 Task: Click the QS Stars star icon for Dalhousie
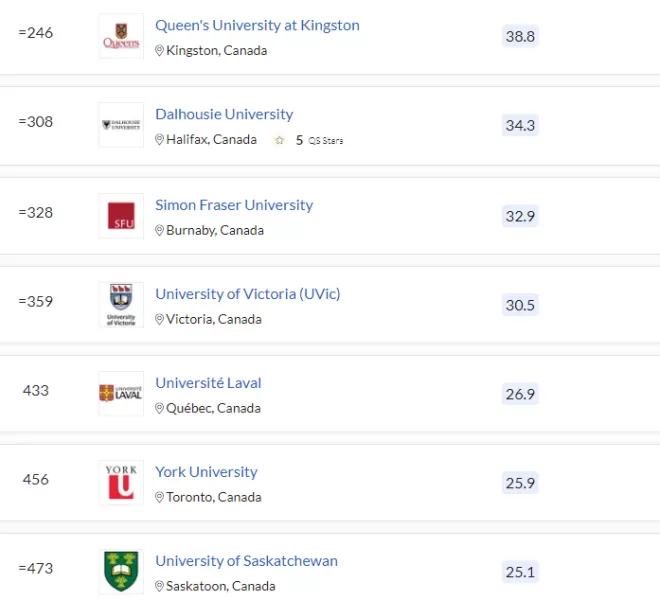click(x=279, y=140)
